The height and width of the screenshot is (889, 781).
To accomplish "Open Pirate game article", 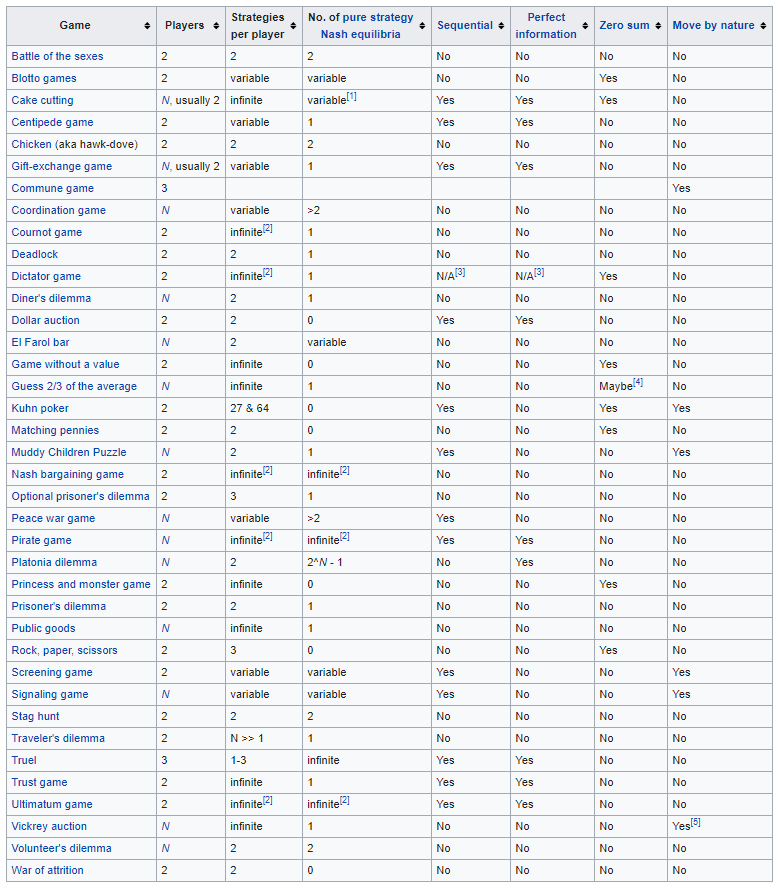I will tap(41, 540).
